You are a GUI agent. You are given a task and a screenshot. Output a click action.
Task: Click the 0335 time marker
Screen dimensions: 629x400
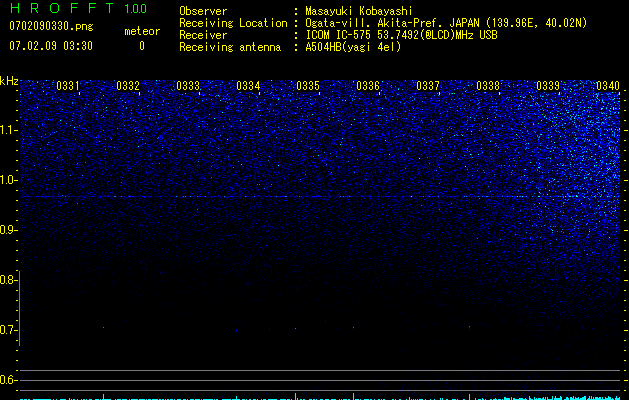[x=308, y=85]
